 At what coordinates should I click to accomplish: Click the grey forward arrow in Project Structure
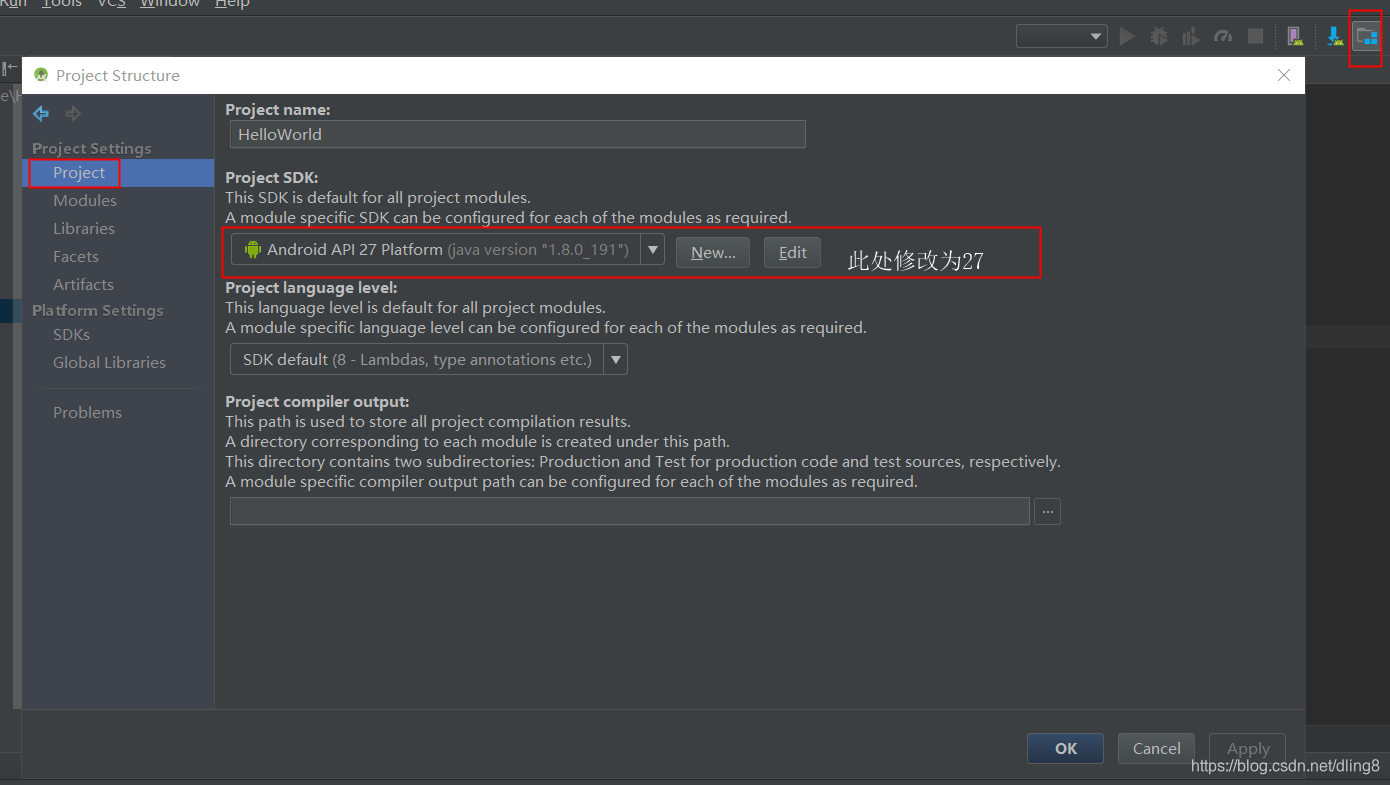pos(73,114)
